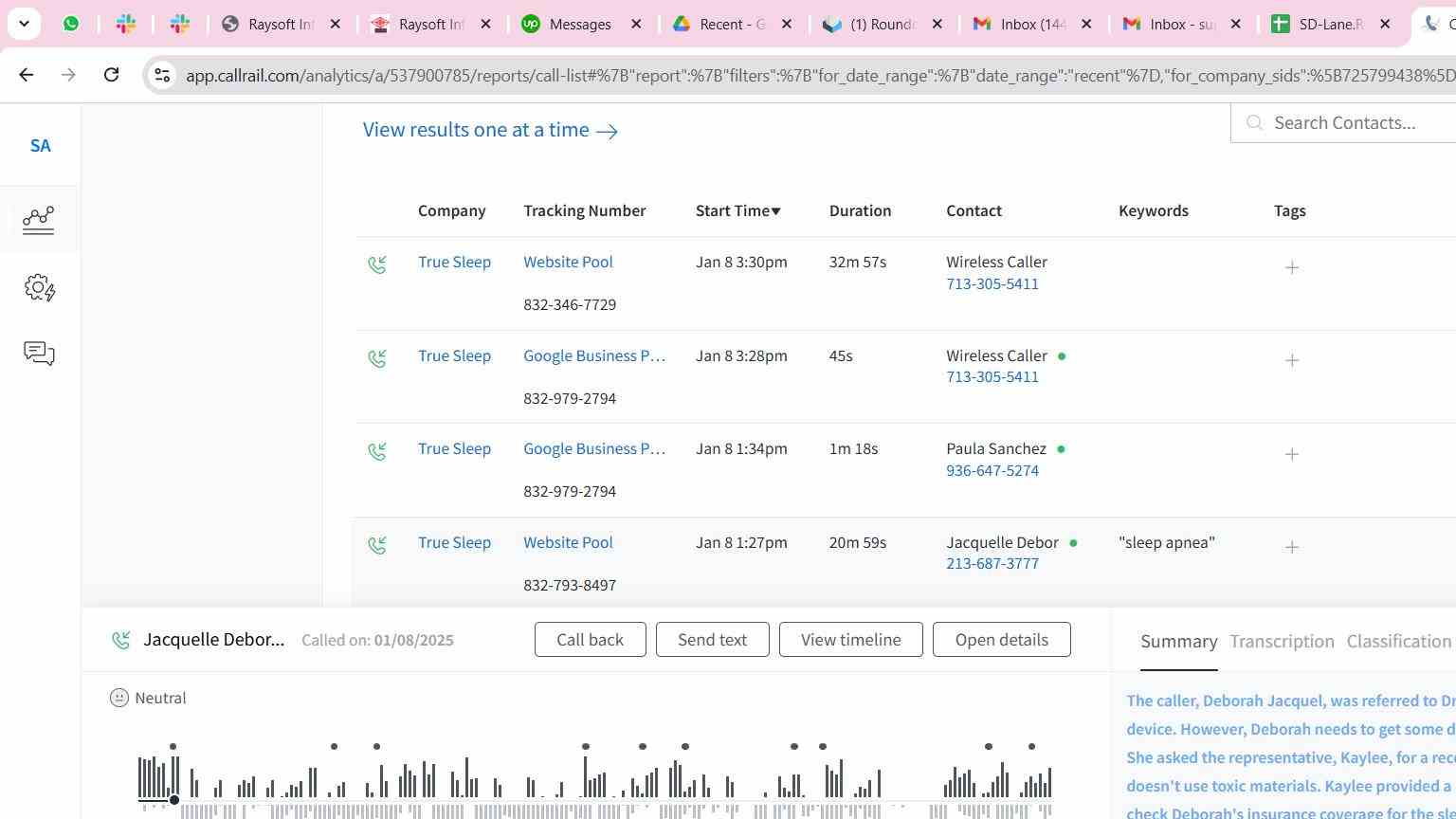Open Google Business P… link in 1:34pm row
The height and width of the screenshot is (819, 1456).
coord(594,448)
